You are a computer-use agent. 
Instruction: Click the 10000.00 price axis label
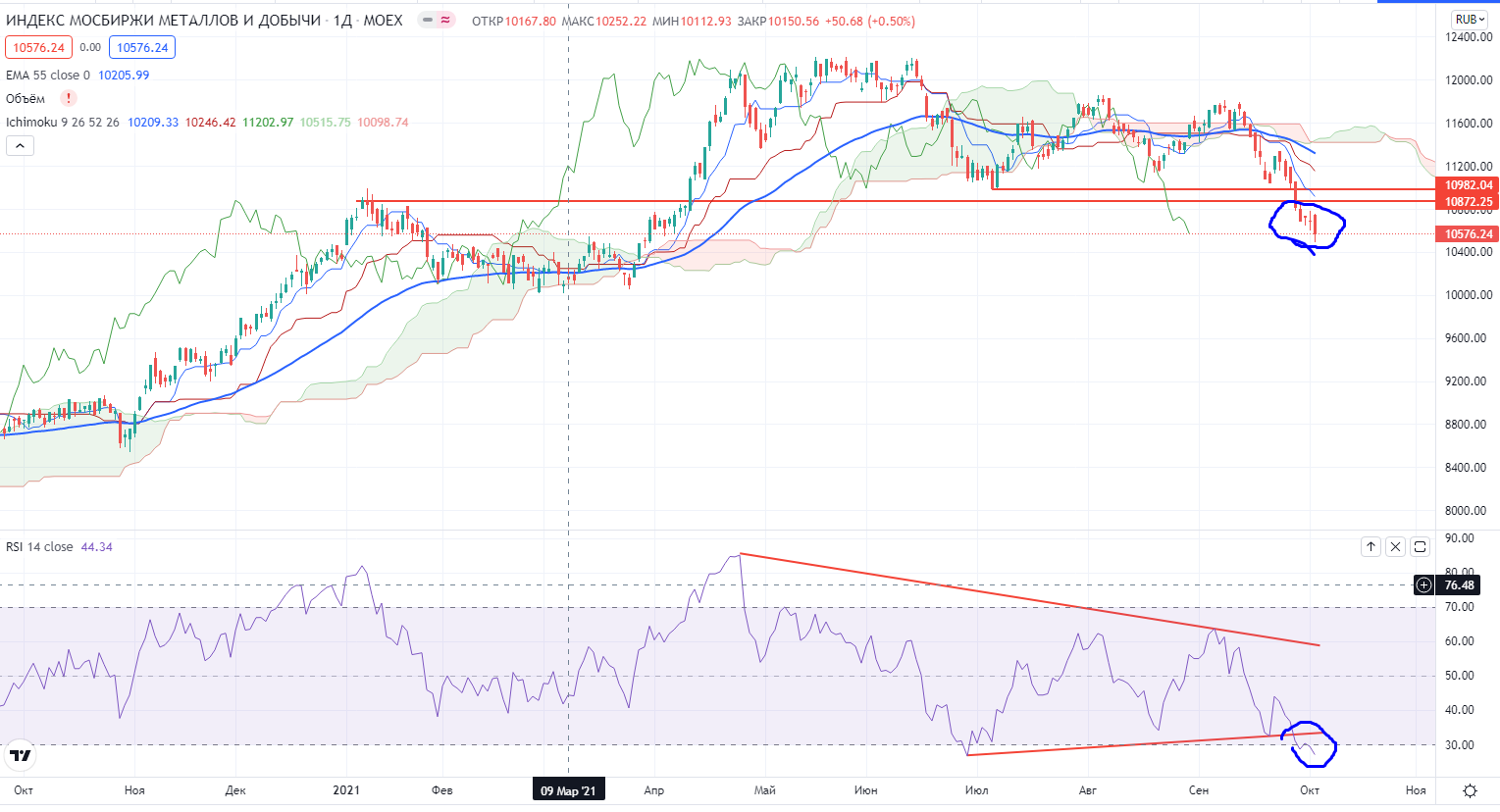(1469, 295)
